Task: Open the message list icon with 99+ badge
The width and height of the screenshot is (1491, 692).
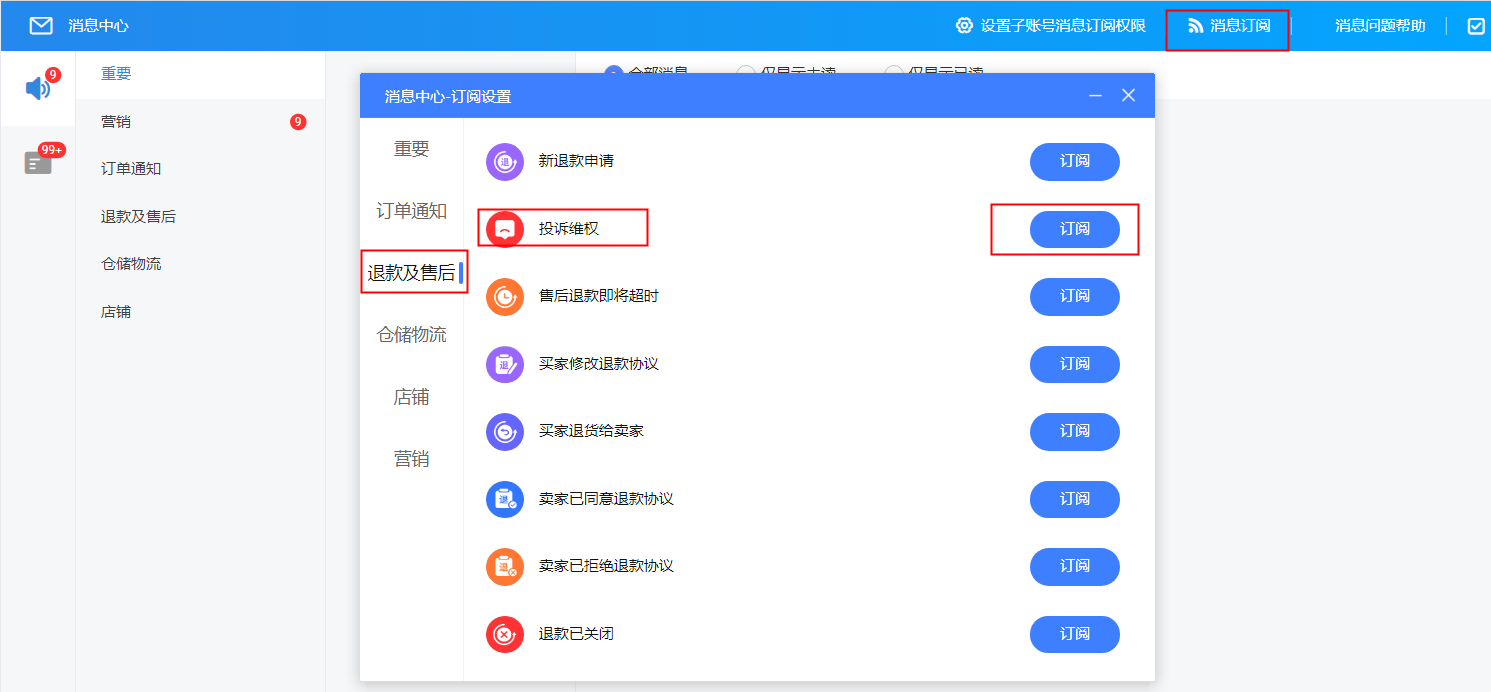Action: click(38, 162)
